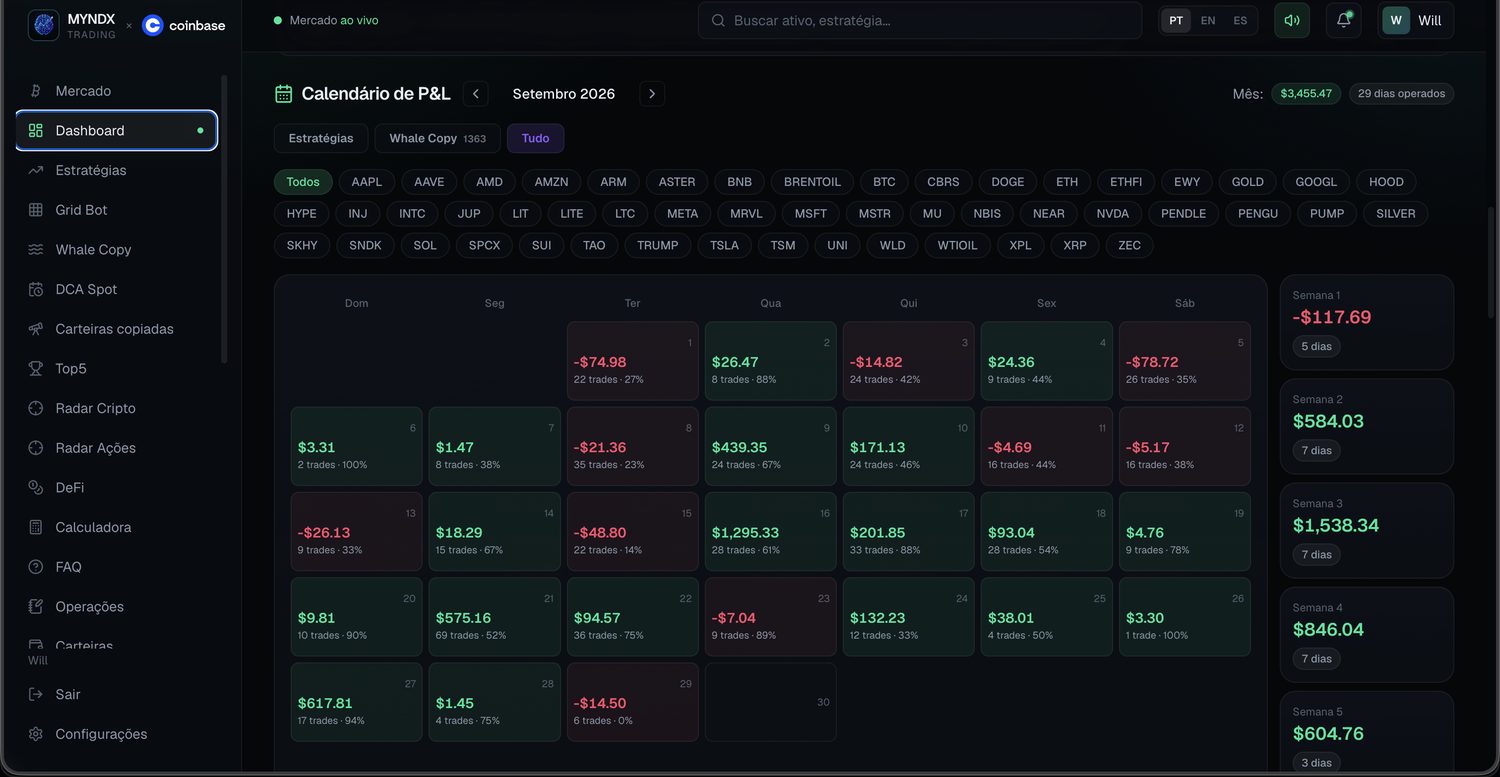Open notifications bell icon
The width and height of the screenshot is (1500, 777).
pos(1344,20)
